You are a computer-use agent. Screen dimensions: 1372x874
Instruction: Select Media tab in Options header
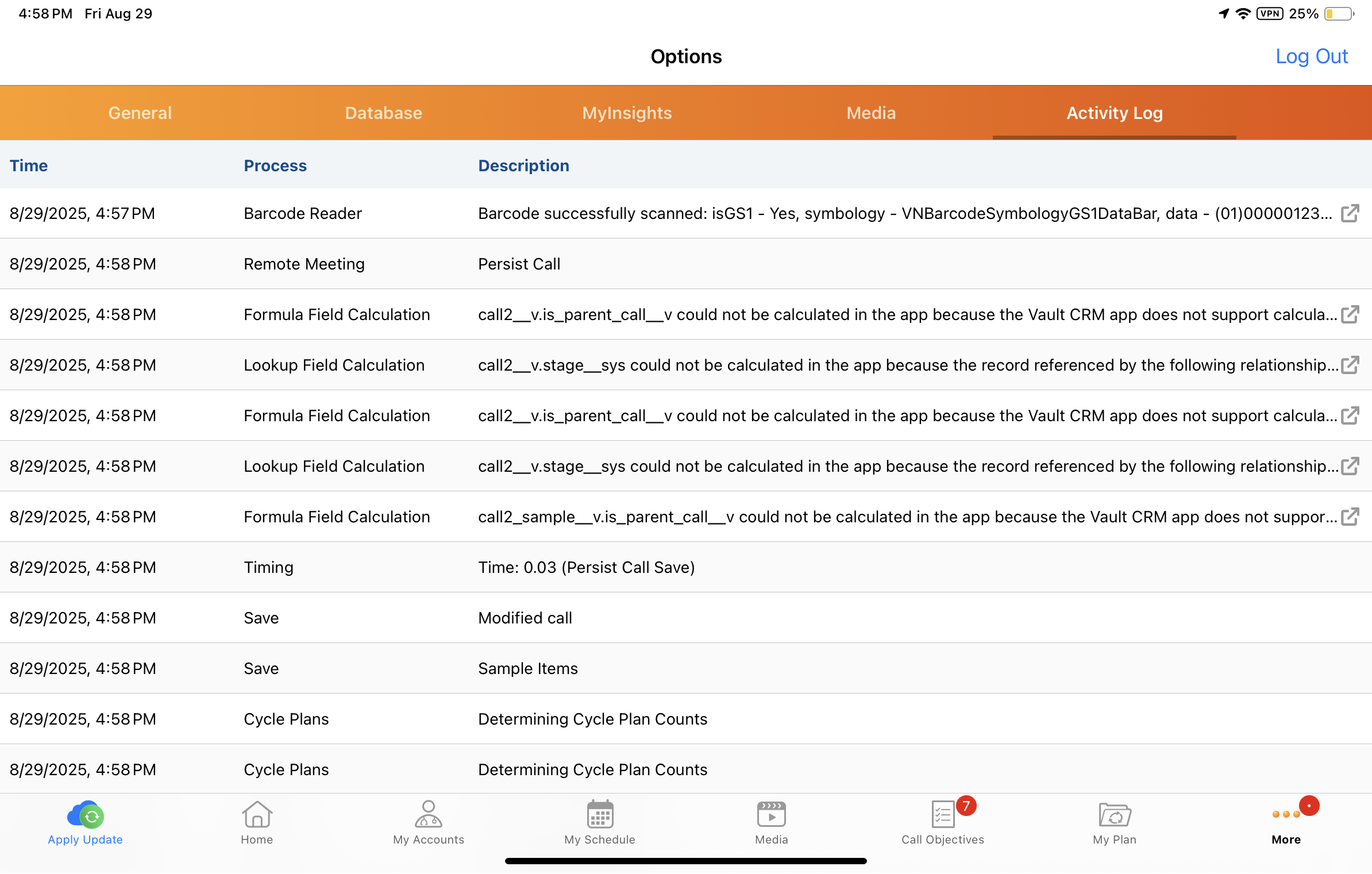click(x=871, y=113)
